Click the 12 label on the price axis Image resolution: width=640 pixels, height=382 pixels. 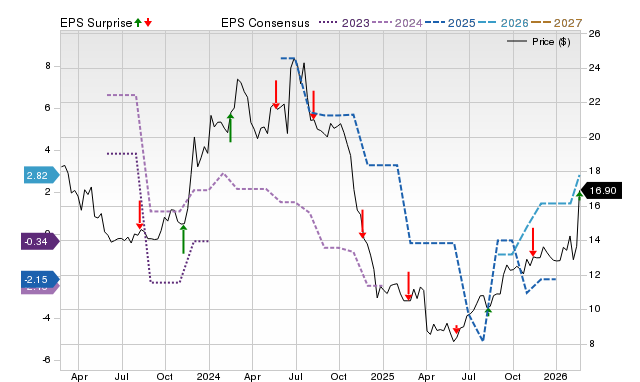595,275
